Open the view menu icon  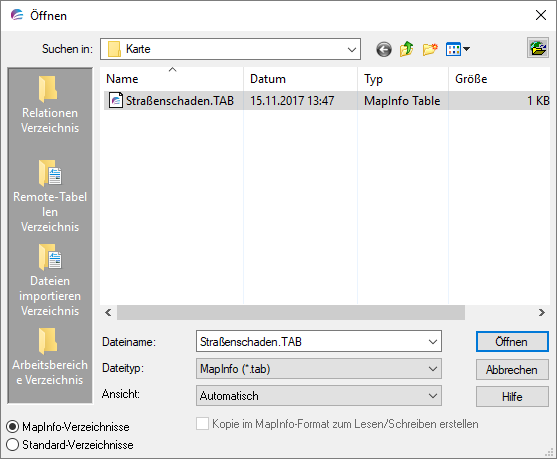(458, 49)
